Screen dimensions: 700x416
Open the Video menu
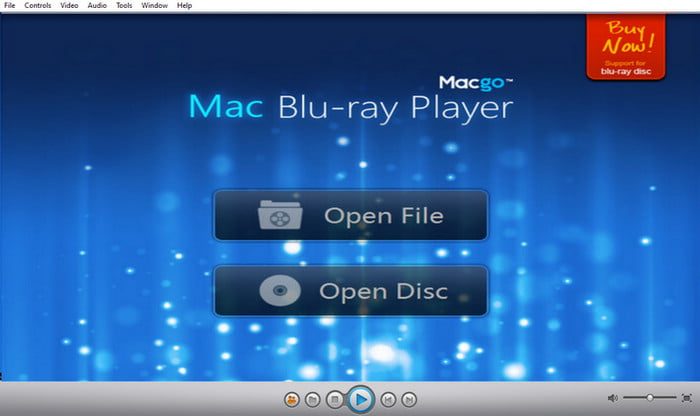point(69,5)
